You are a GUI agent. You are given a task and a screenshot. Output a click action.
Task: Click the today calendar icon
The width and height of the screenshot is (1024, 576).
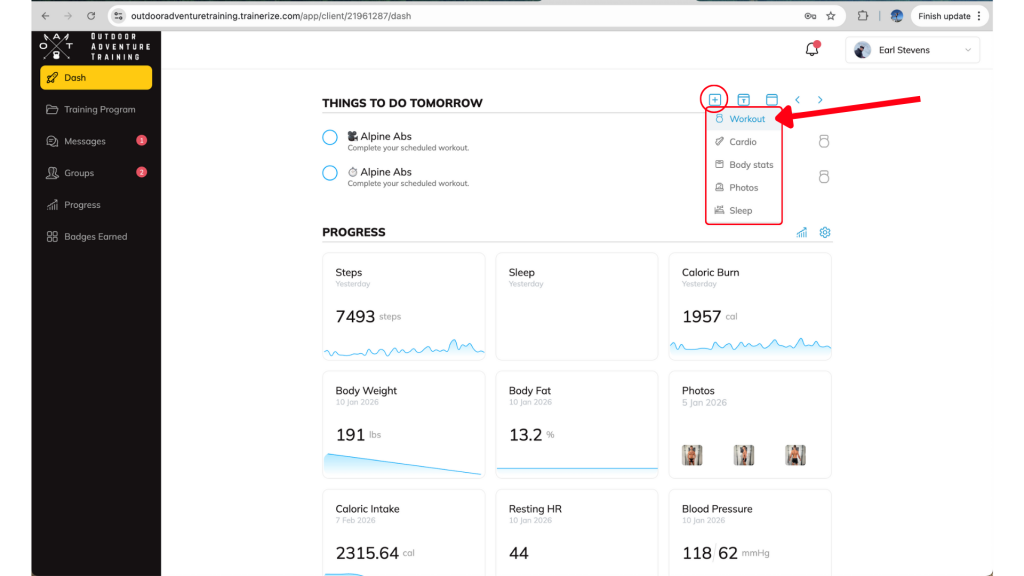pyautogui.click(x=744, y=100)
